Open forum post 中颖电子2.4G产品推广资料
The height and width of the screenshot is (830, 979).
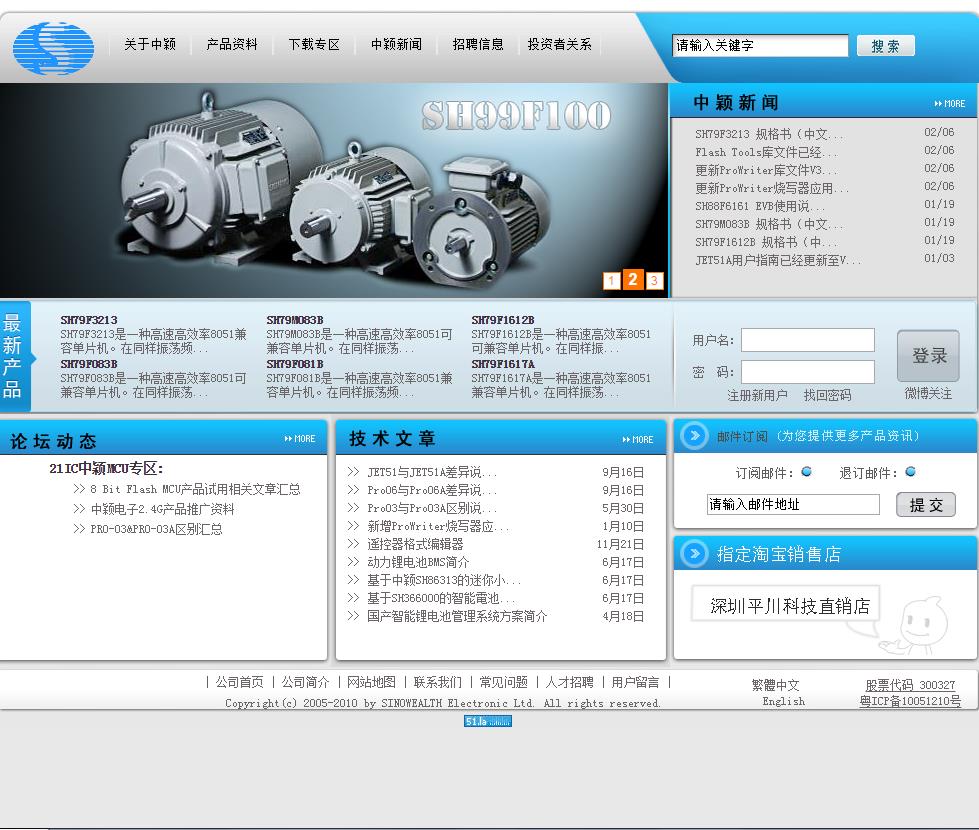pos(162,509)
